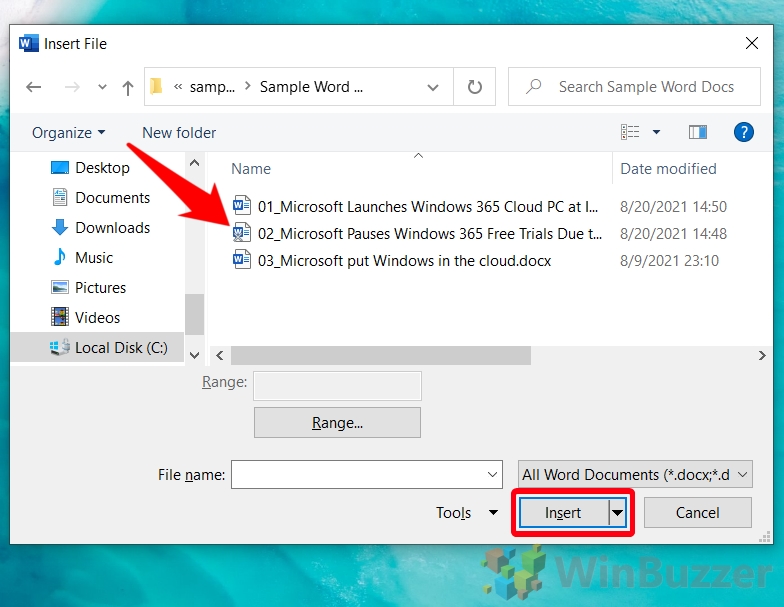
Task: Open the recent locations chevron
Action: point(102,87)
